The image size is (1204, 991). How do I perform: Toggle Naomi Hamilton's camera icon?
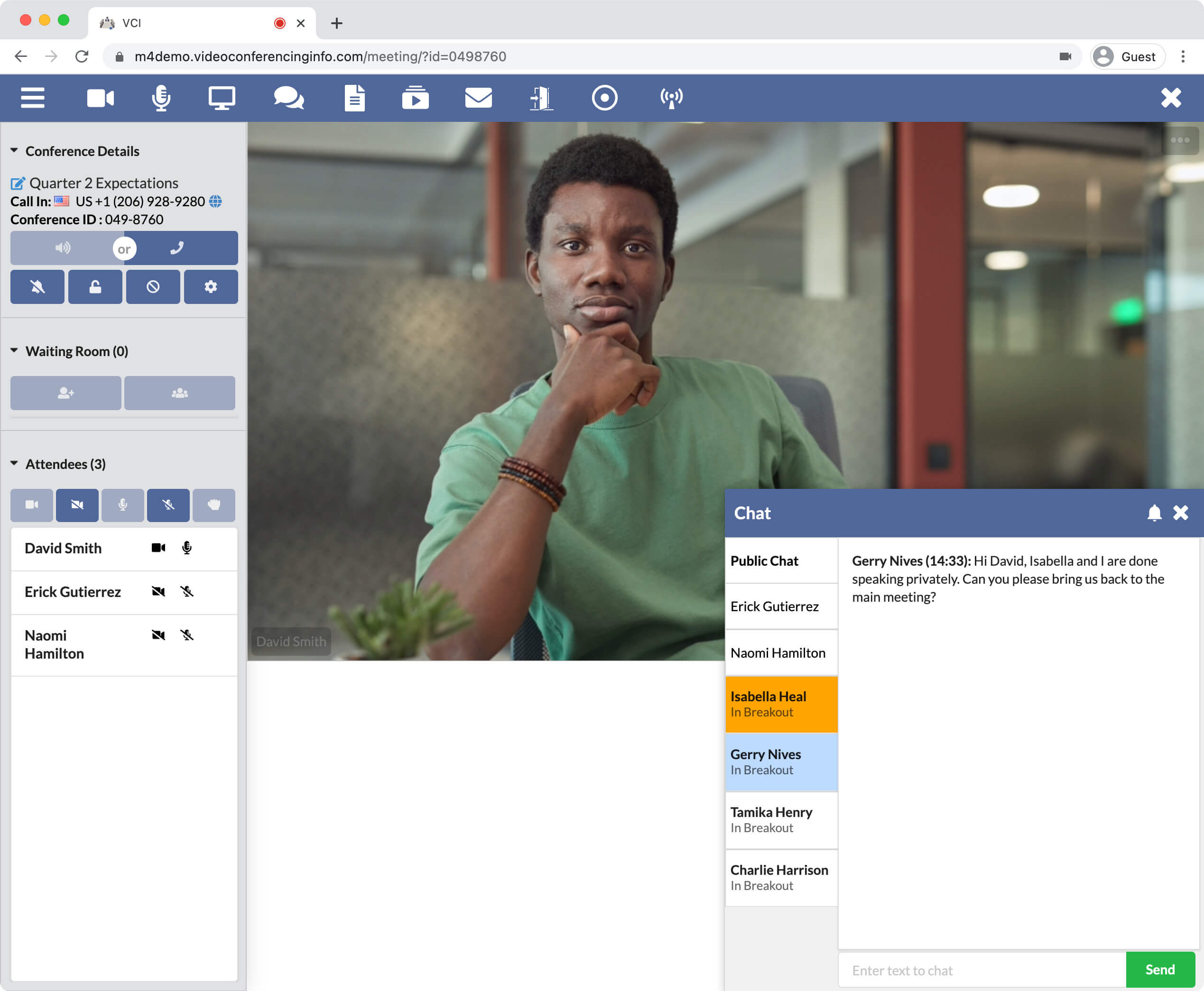[158, 635]
